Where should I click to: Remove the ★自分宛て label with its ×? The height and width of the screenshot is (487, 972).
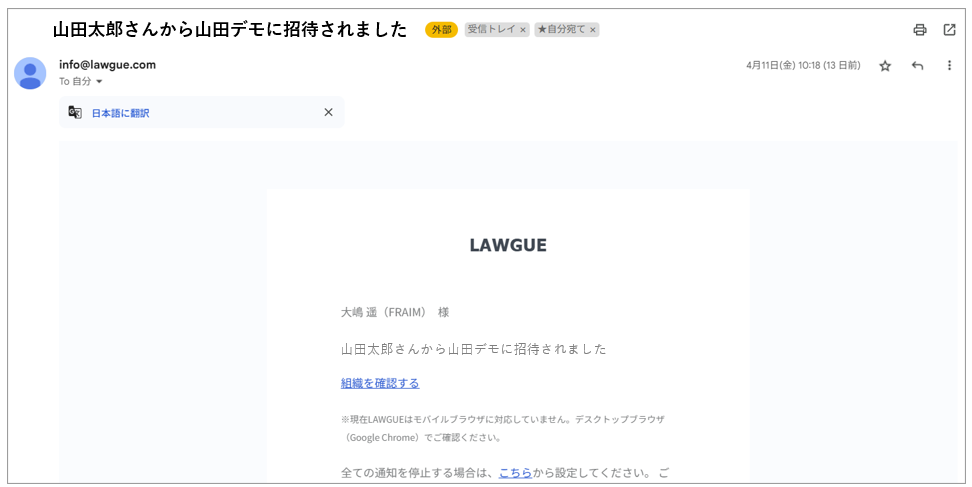coord(593,30)
